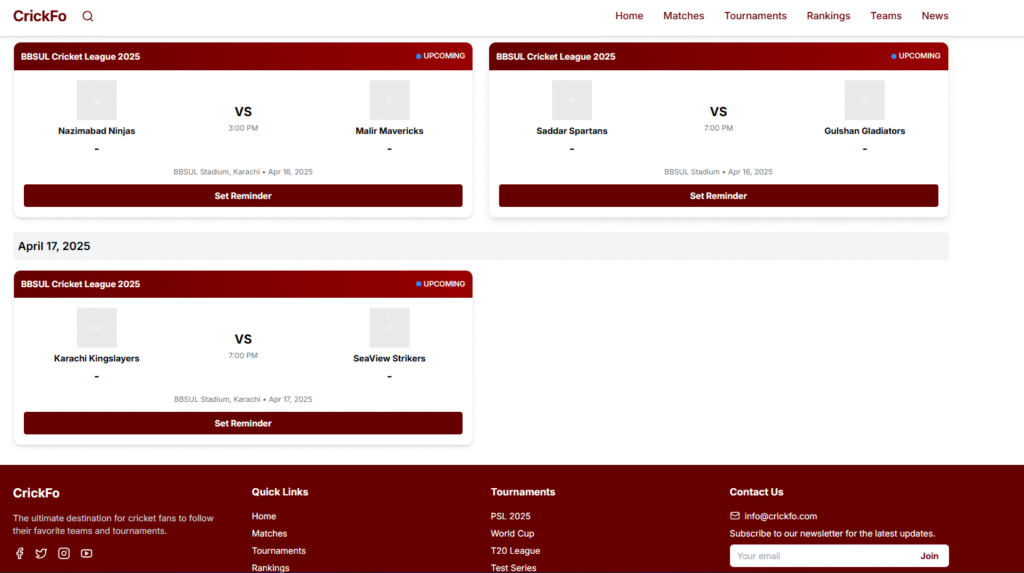Set reminder for Nazimabad Ninjas vs Malir Mavericks
The image size is (1024, 573).
pos(243,196)
